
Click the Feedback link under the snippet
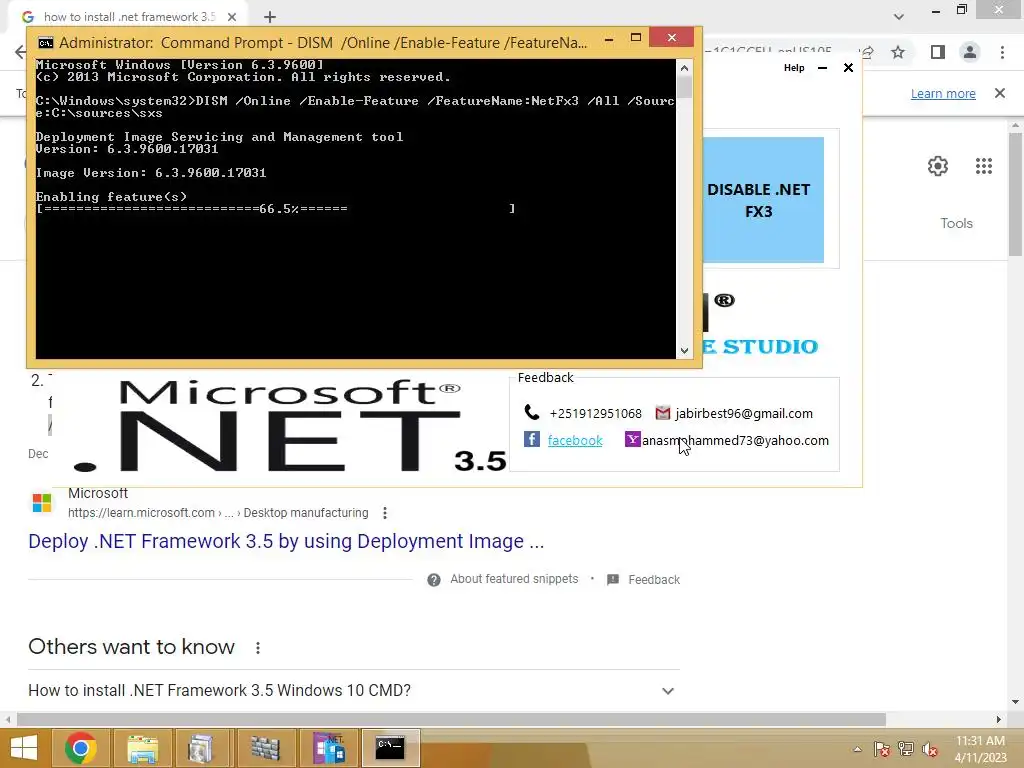654,580
